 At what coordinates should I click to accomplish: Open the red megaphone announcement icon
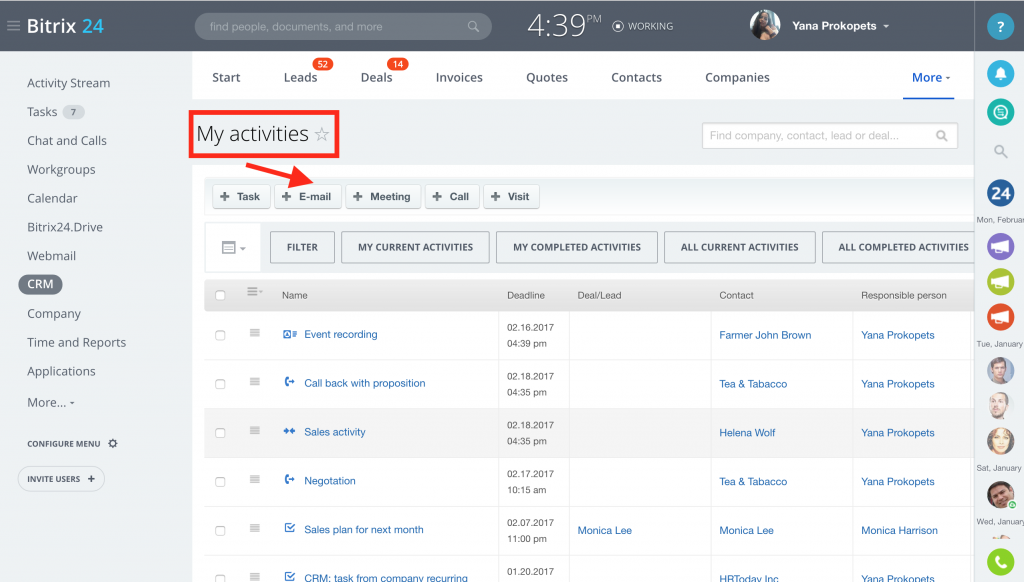[1000, 317]
